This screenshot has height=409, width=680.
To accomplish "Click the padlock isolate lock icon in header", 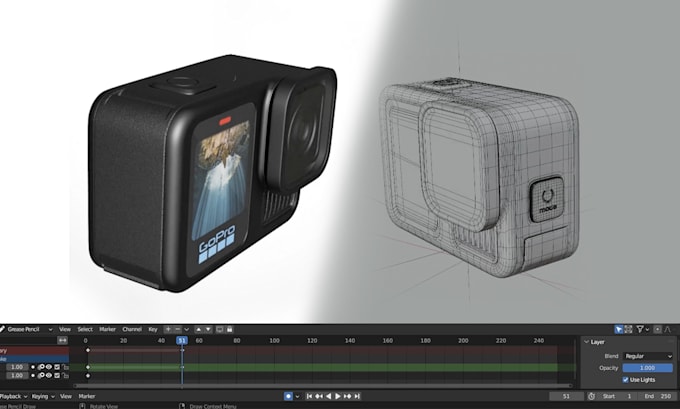I will pos(229,329).
